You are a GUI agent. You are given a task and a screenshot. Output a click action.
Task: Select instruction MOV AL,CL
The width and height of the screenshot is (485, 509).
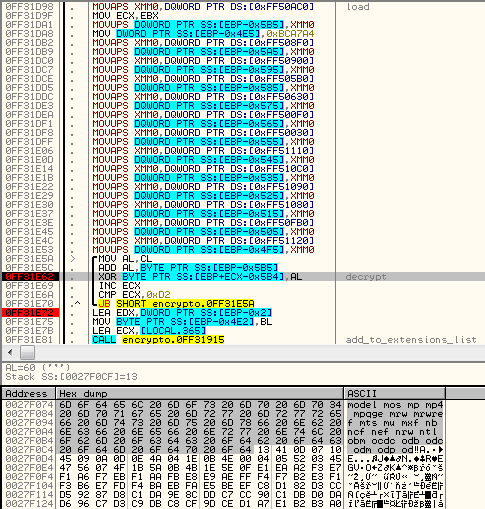(x=125, y=259)
